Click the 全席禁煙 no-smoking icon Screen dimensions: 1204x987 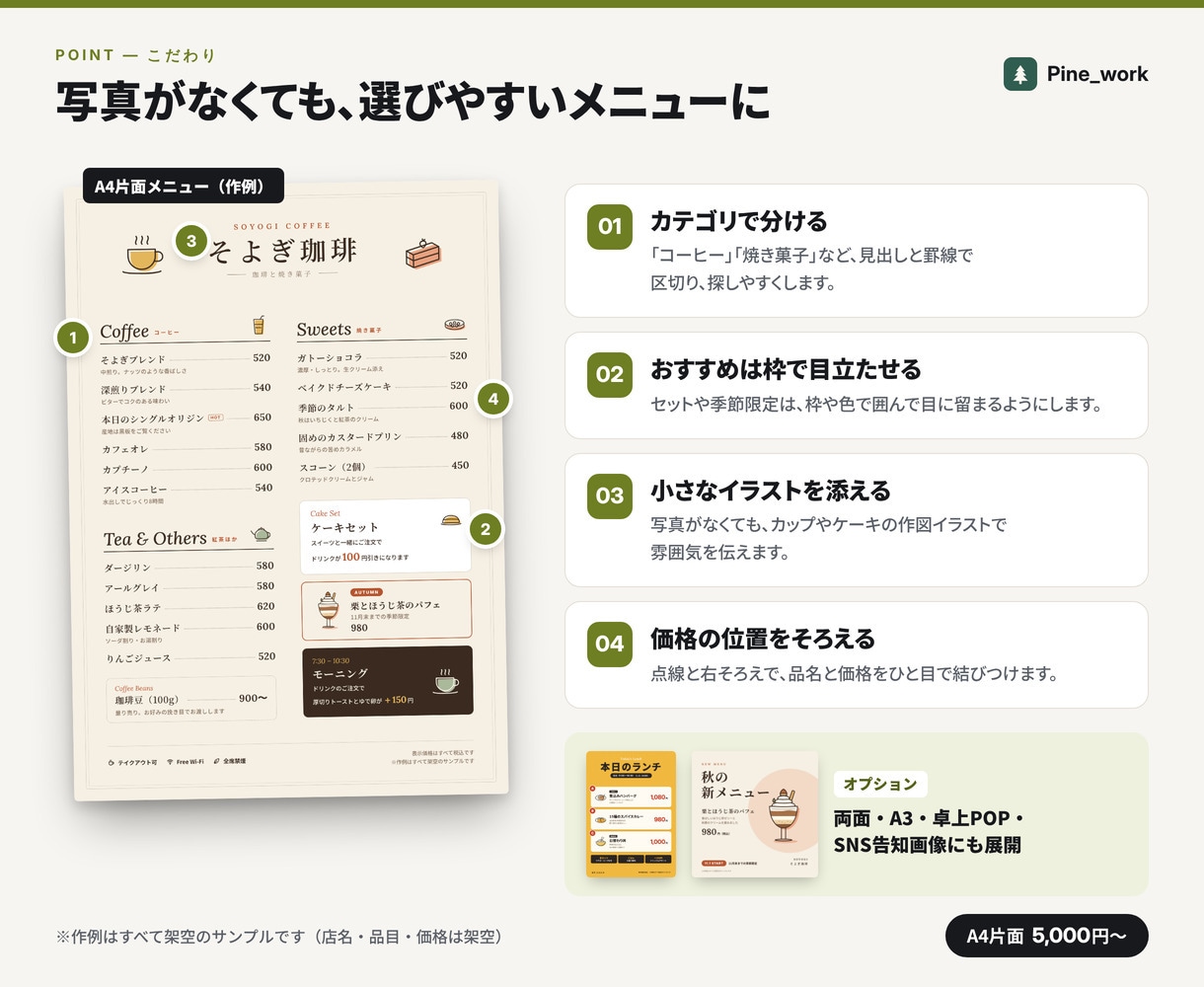216,761
